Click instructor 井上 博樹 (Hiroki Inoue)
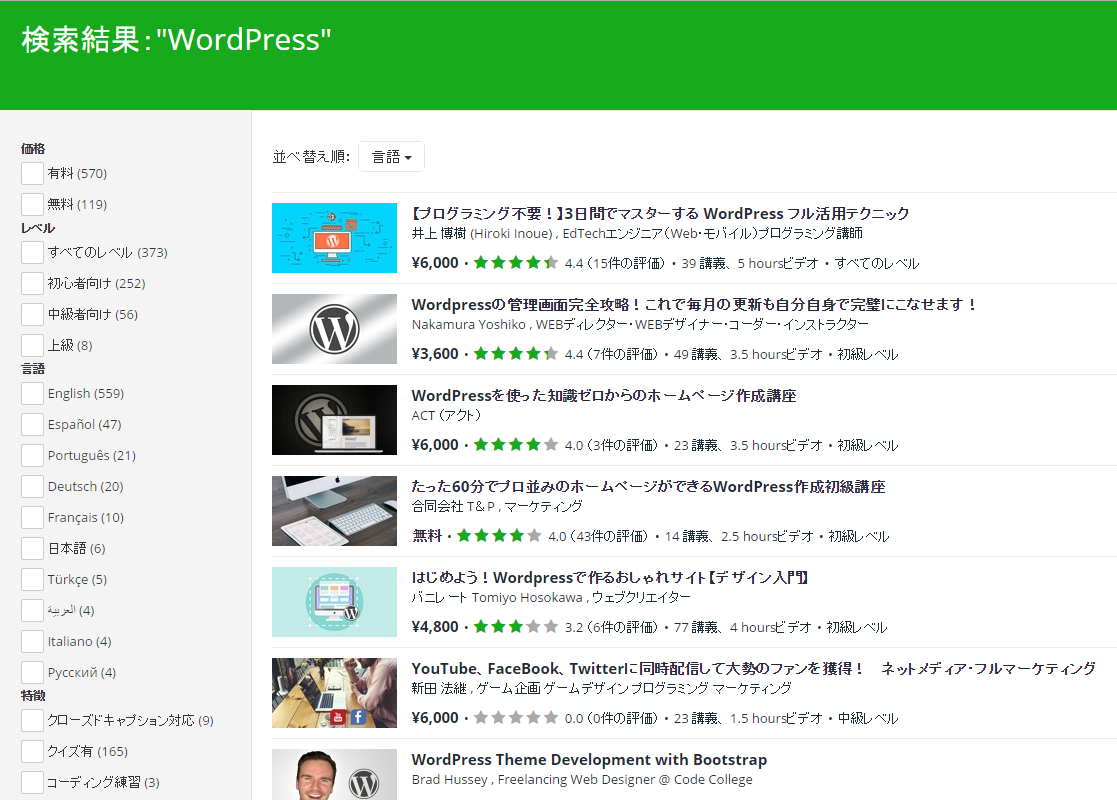This screenshot has width=1117, height=800. point(482,234)
